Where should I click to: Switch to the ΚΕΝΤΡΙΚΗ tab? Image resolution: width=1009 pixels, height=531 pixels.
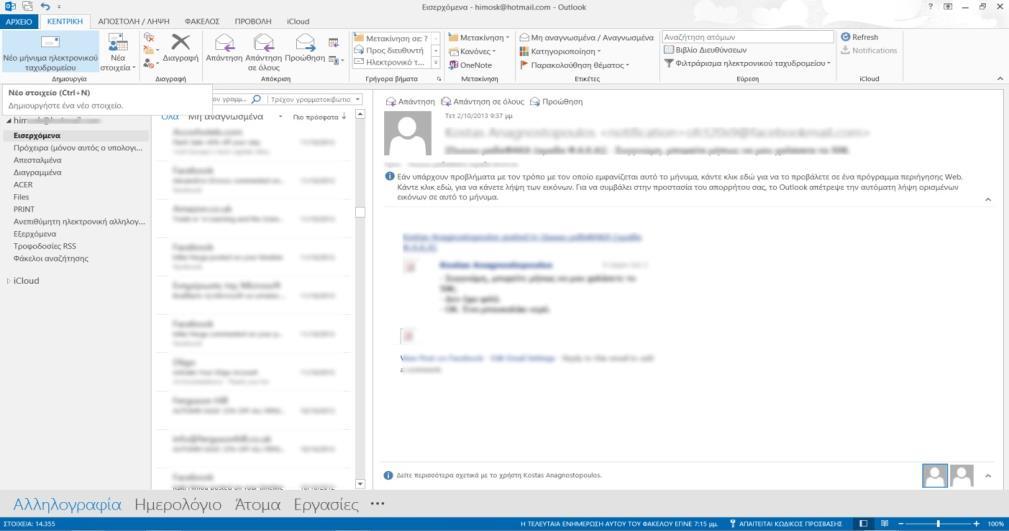pos(65,21)
